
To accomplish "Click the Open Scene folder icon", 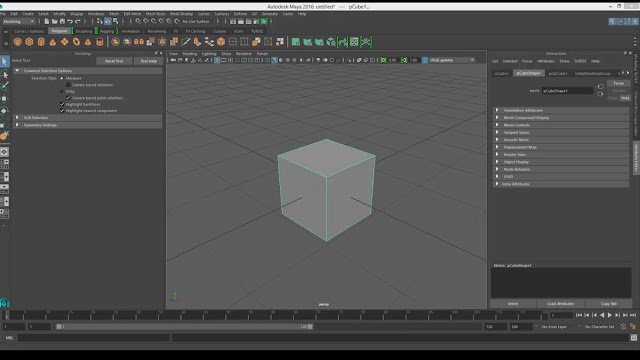I will [54, 21].
